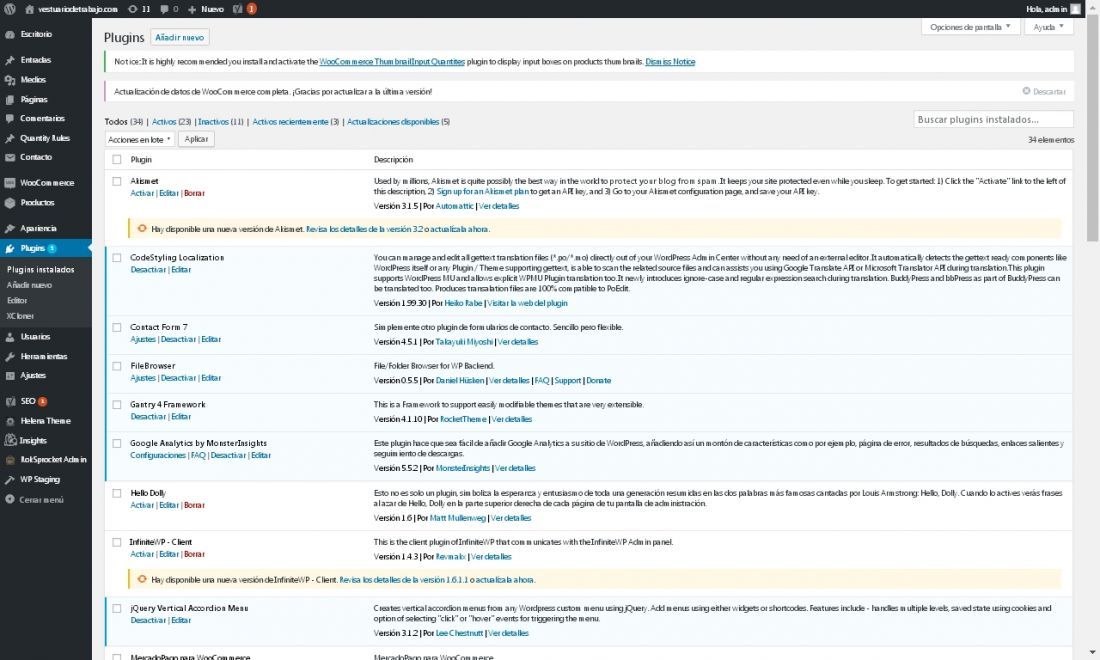Viewport: 1100px width, 660px height.
Task: Open the XCloner submenu item
Action: pyautogui.click(x=20, y=316)
